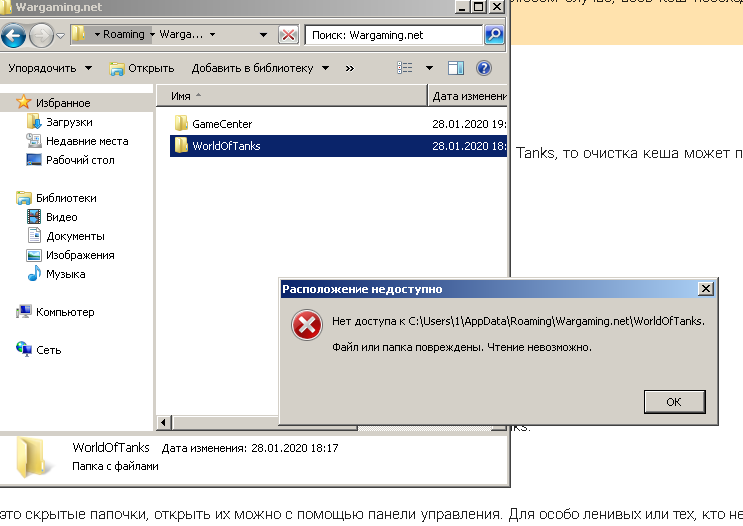Select Компьютер in navigation pane
Screen dimensions: 743x526
[65, 312]
